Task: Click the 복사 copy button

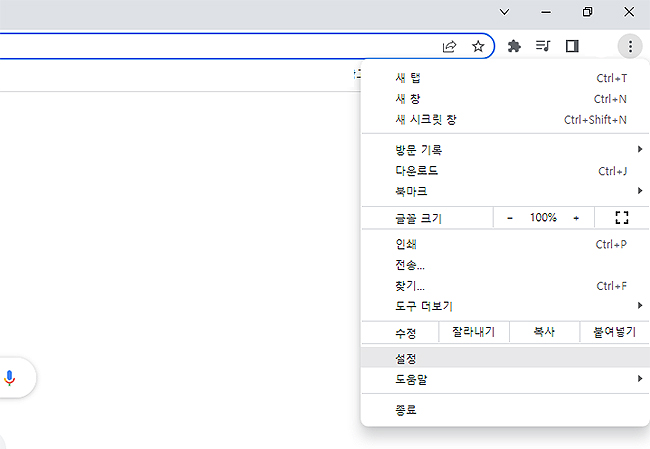Action: 544,332
